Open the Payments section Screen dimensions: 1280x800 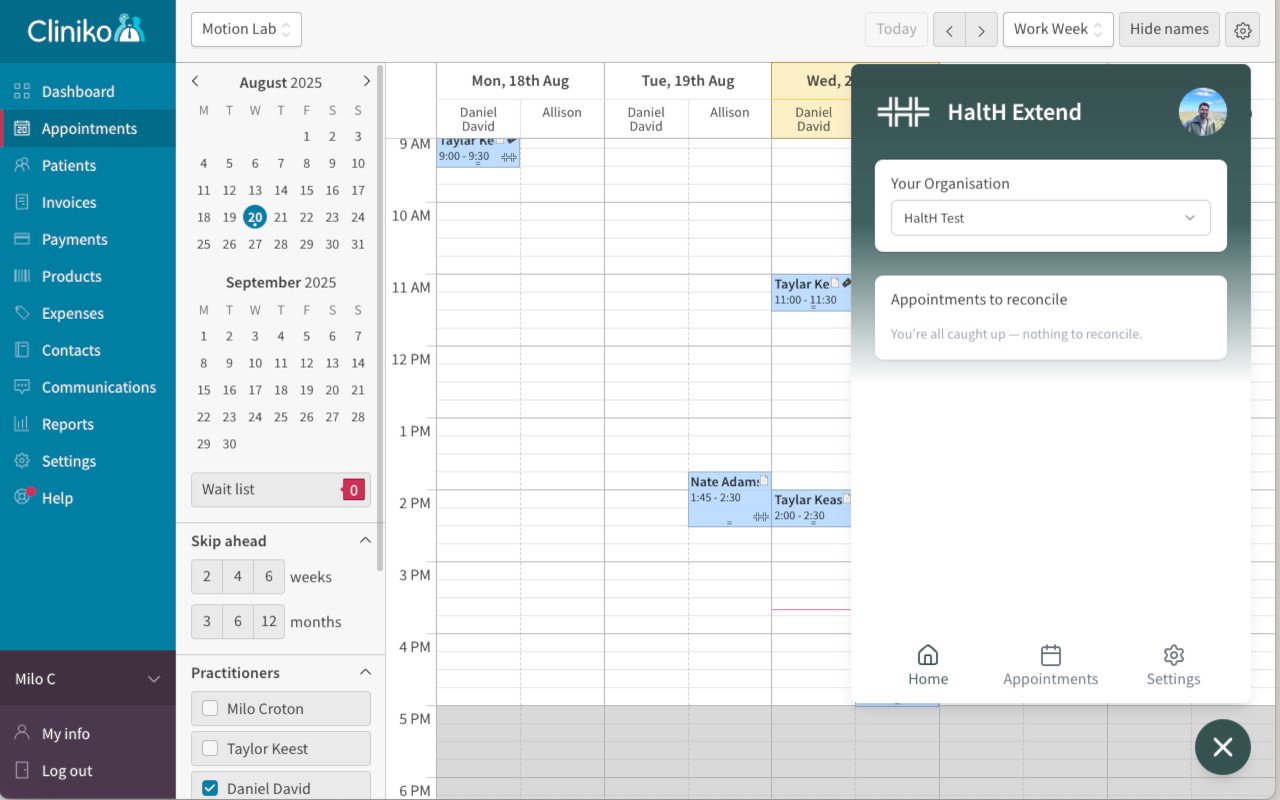pos(88,239)
